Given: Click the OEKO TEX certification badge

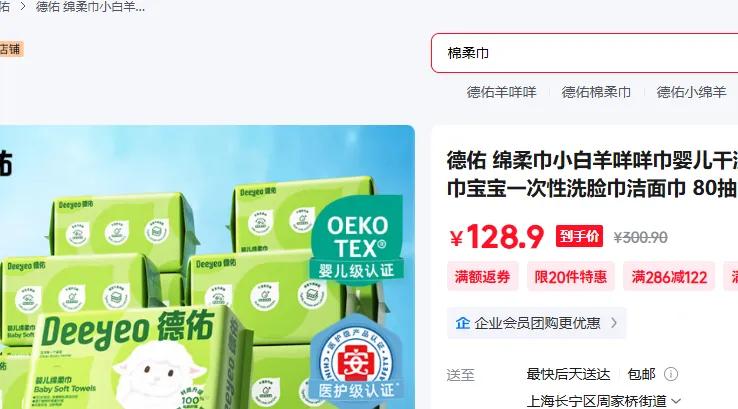Looking at the screenshot, I should click(x=357, y=240).
